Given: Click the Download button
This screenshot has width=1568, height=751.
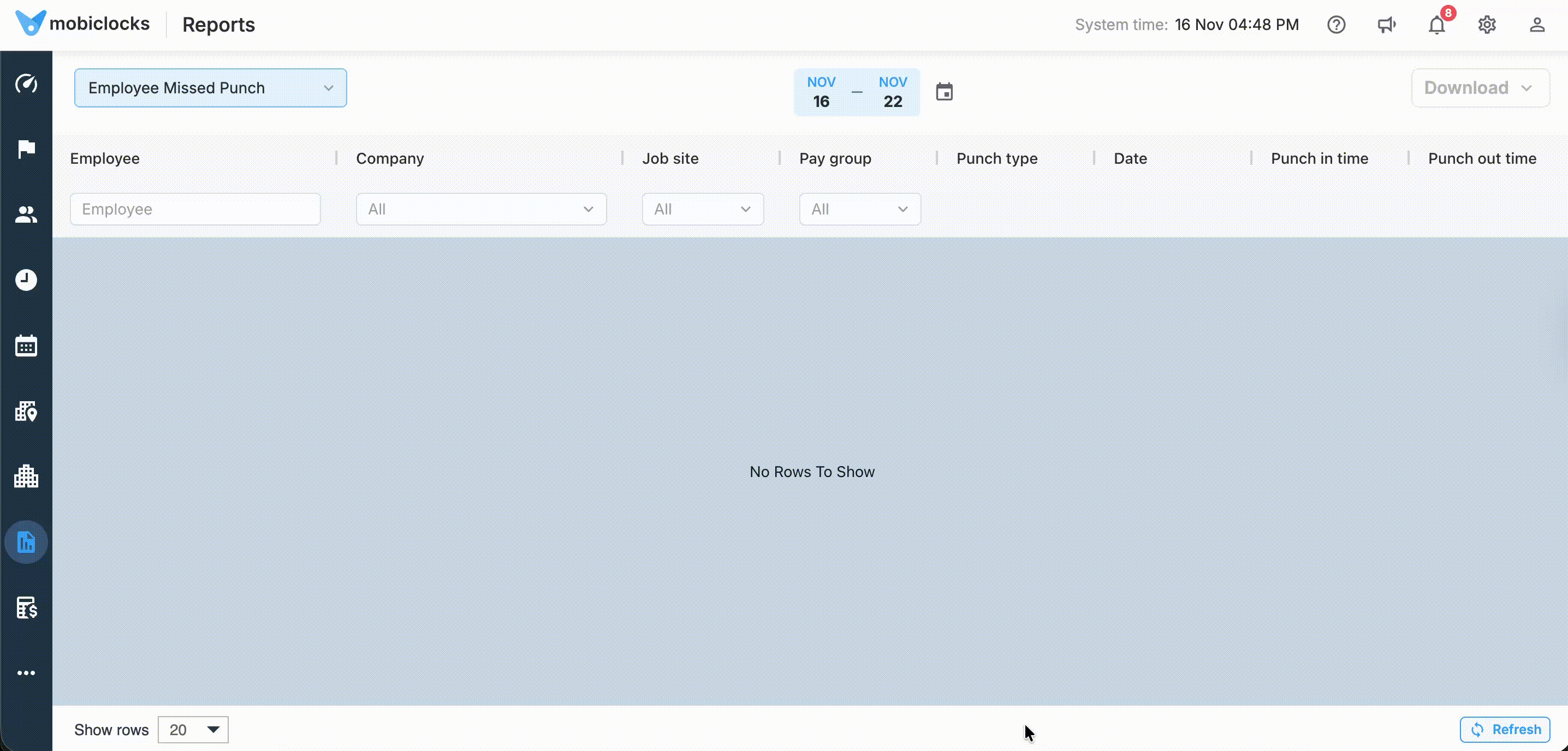Looking at the screenshot, I should tap(1480, 88).
